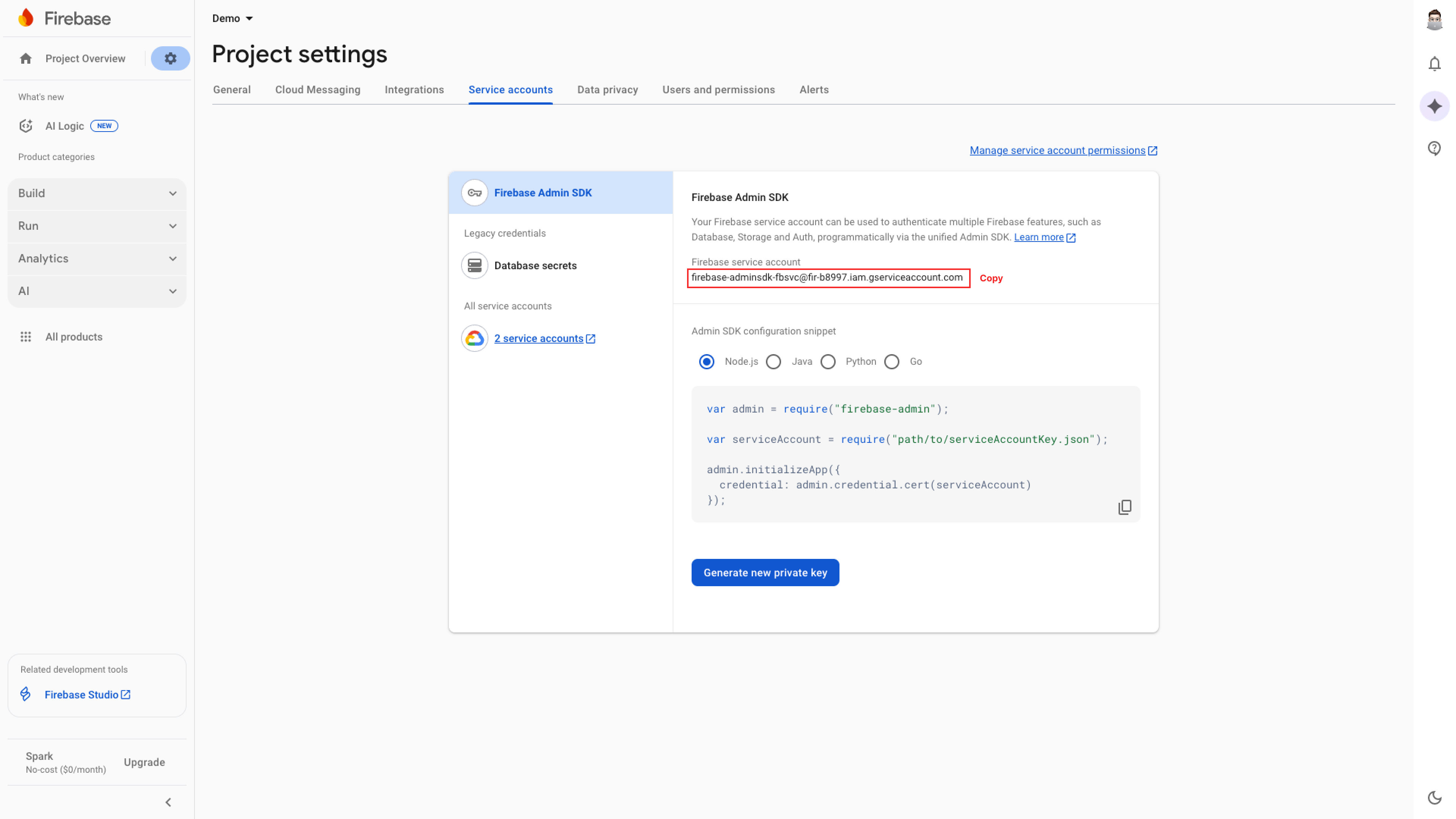The width and height of the screenshot is (1456, 819).
Task: Click the user avatar profile picture
Action: [1434, 20]
